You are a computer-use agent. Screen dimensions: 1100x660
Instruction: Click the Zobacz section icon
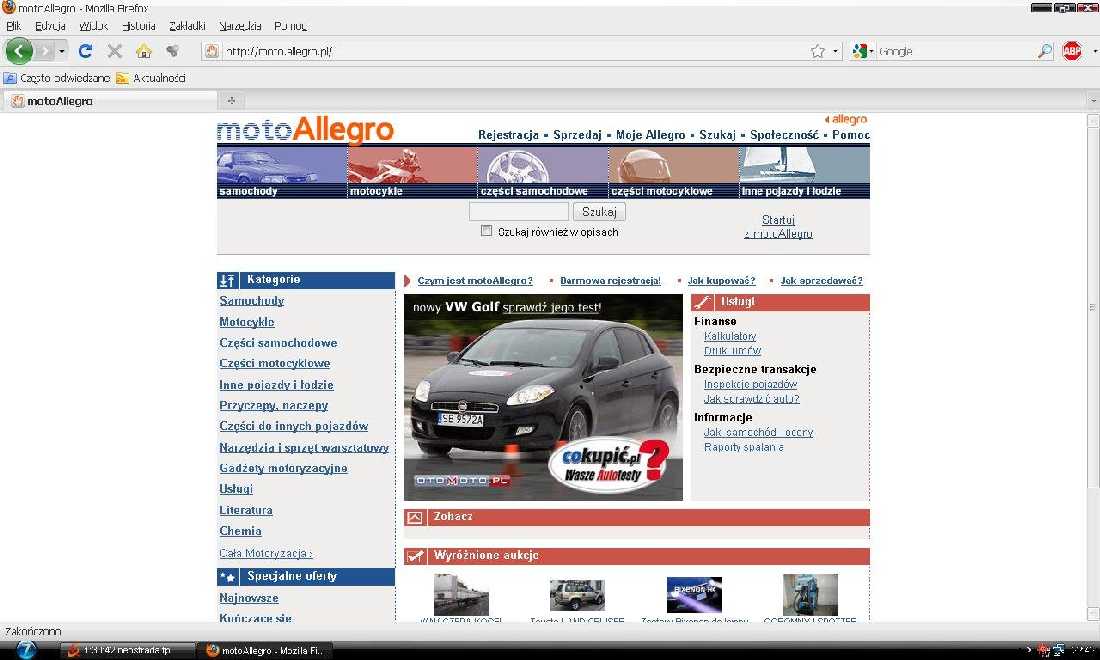(415, 518)
